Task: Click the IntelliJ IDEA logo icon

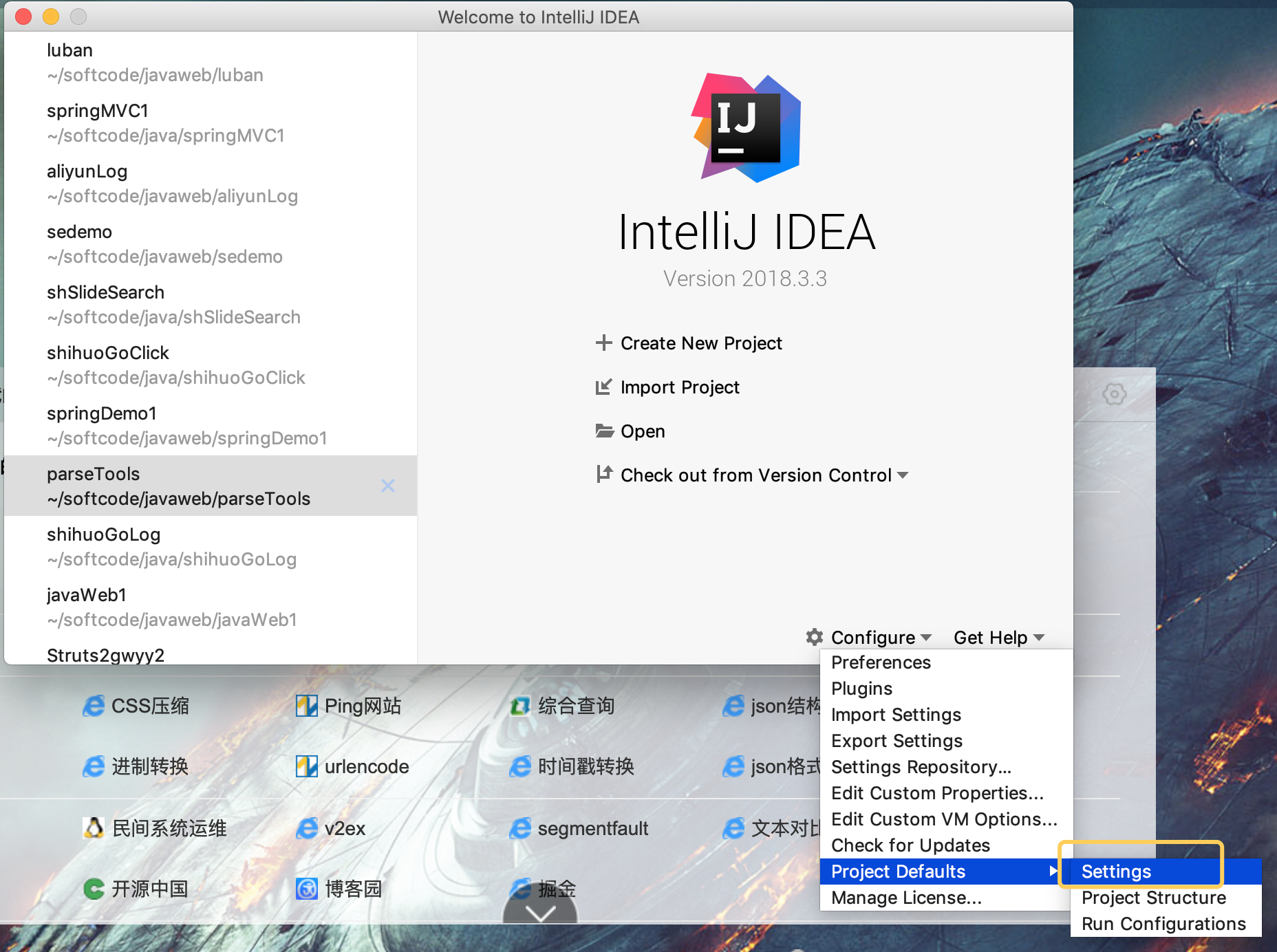Action: pos(746,128)
